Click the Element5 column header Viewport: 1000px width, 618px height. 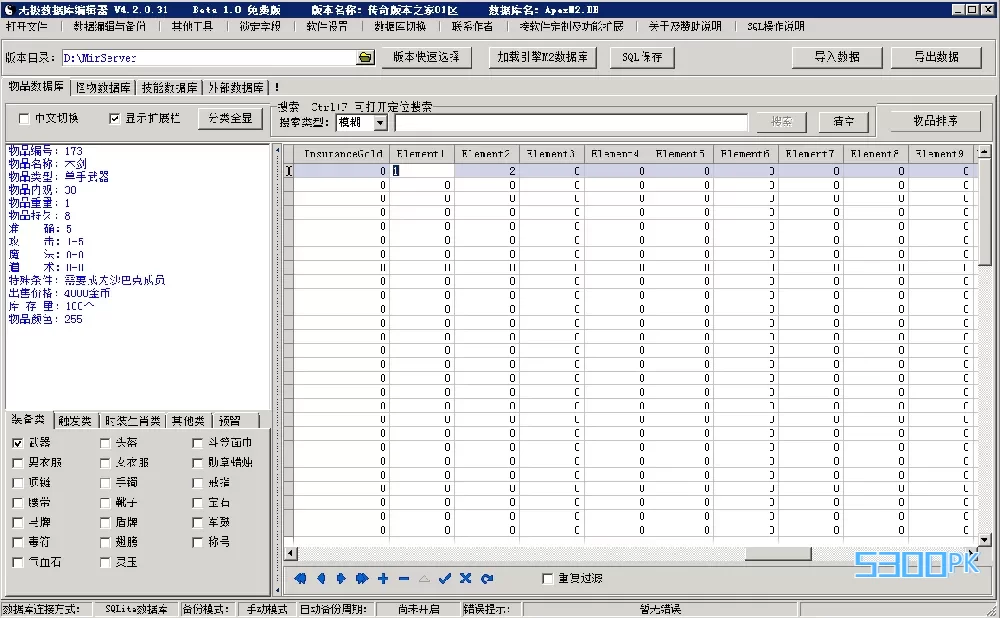(x=680, y=154)
